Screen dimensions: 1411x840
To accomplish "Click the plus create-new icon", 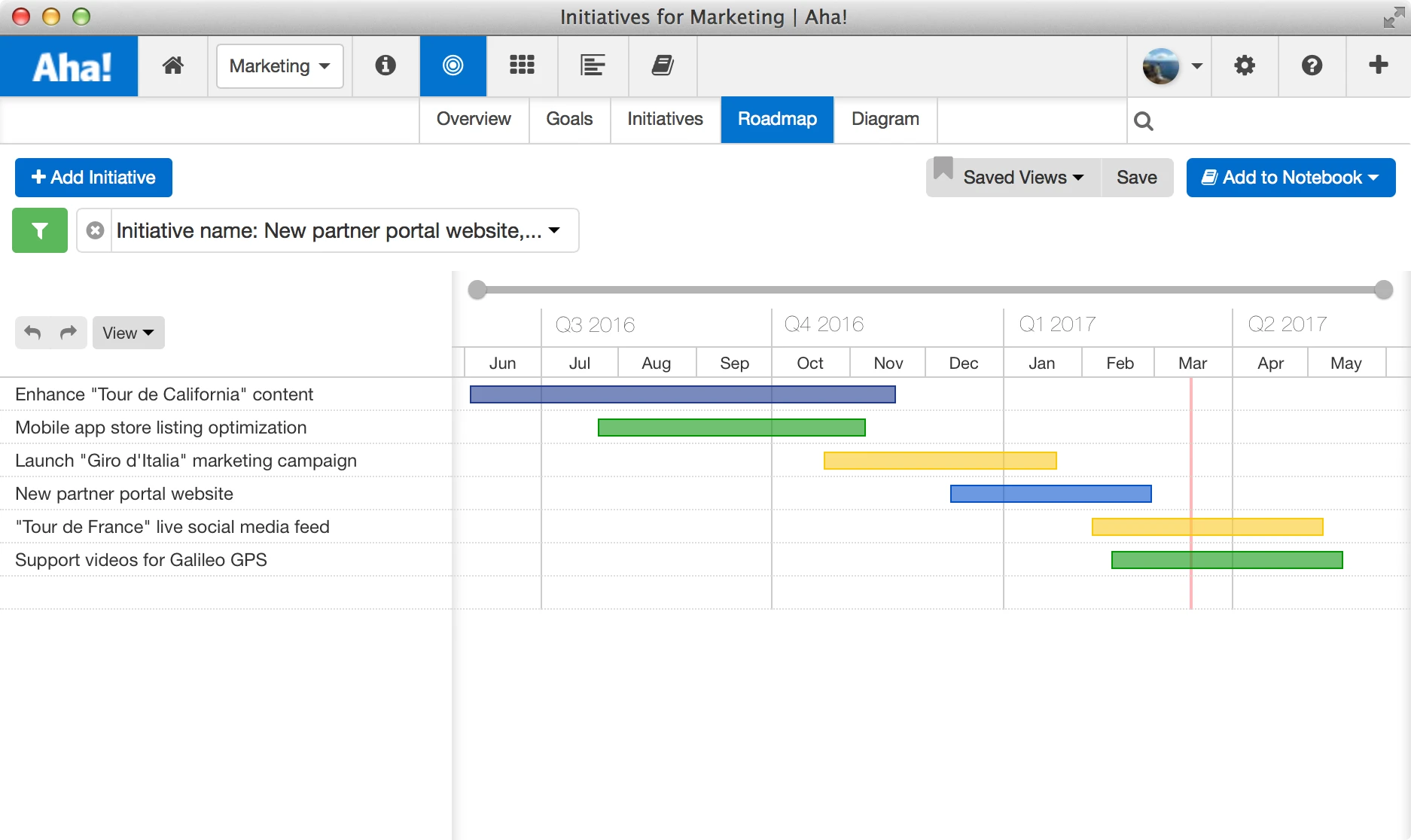I will (x=1378, y=65).
